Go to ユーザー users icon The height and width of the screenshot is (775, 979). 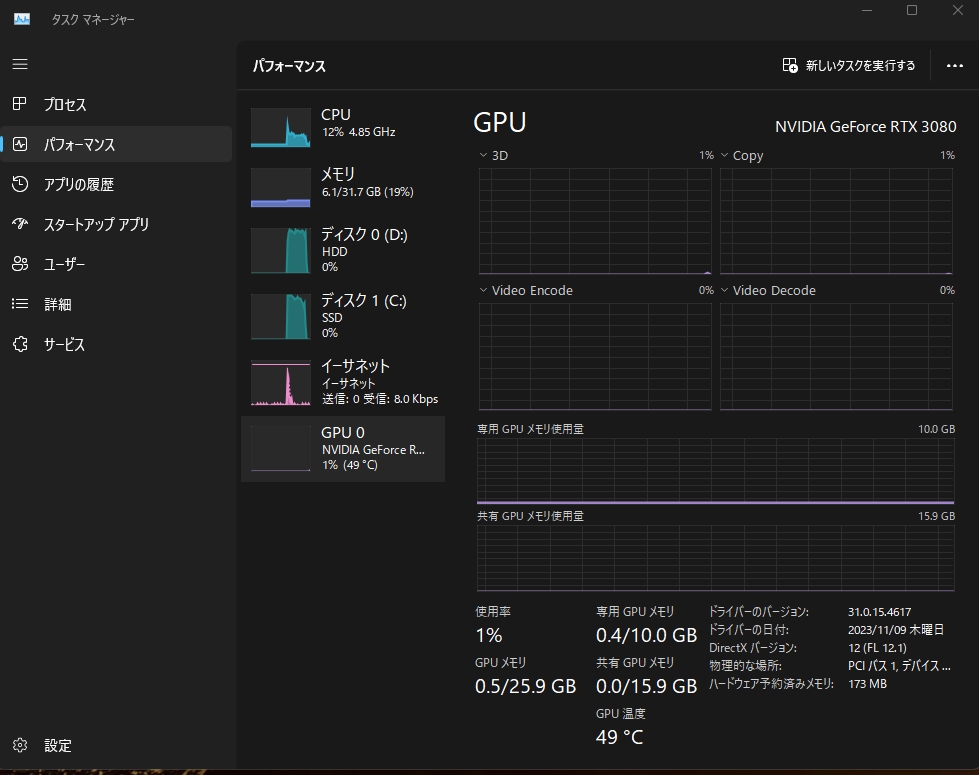pos(20,264)
